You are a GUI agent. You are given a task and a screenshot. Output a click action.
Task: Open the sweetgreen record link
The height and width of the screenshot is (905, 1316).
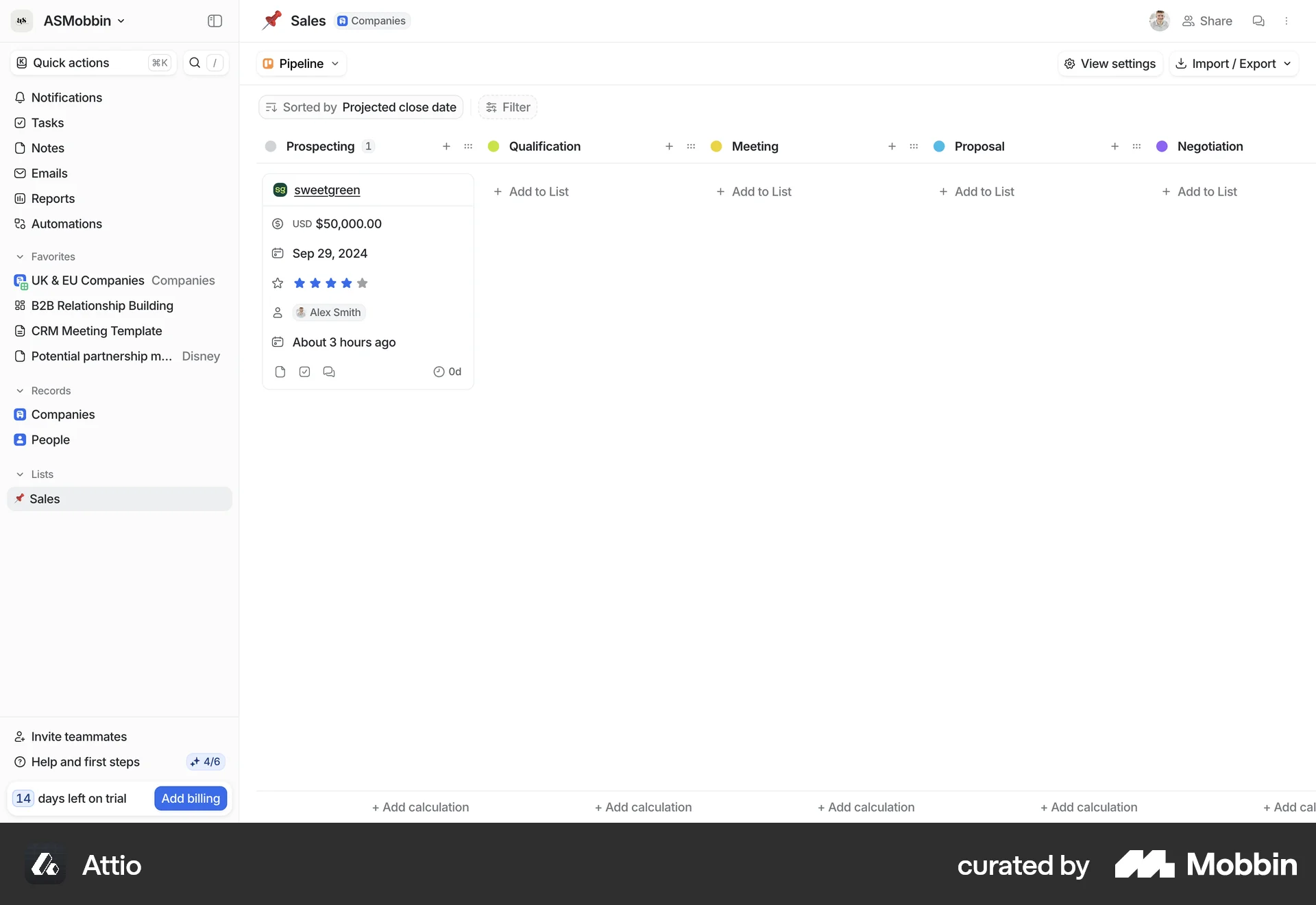[x=328, y=190]
